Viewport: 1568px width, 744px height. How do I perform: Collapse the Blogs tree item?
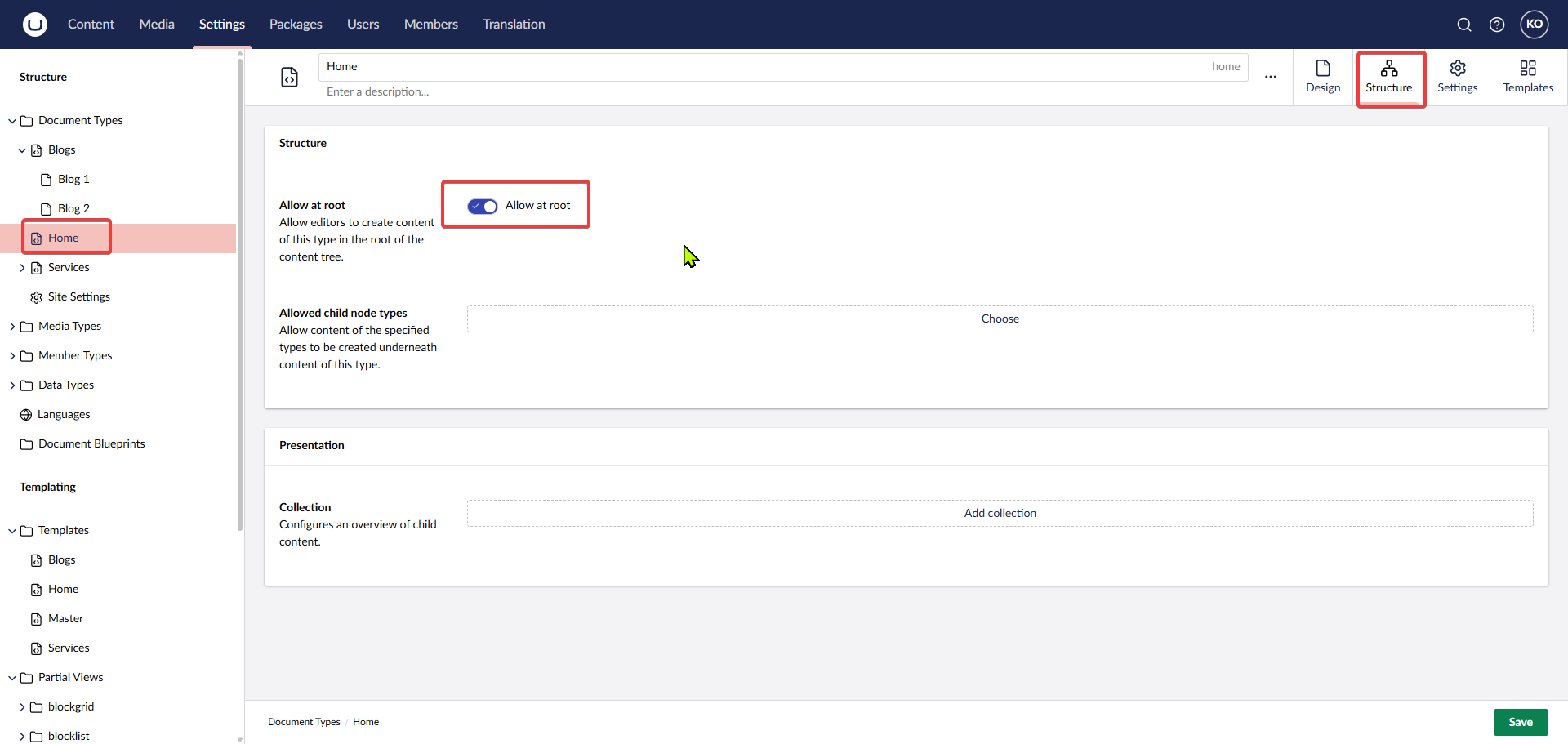tap(22, 149)
